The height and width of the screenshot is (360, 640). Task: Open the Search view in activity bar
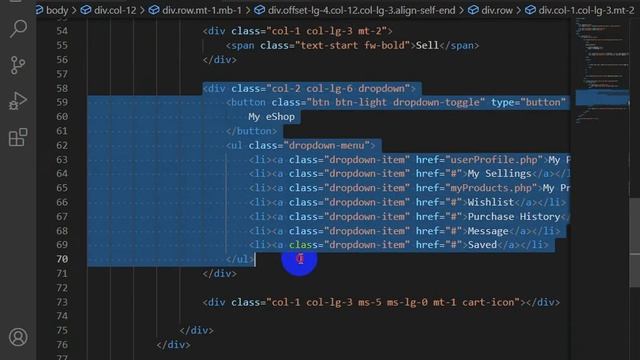(18, 29)
